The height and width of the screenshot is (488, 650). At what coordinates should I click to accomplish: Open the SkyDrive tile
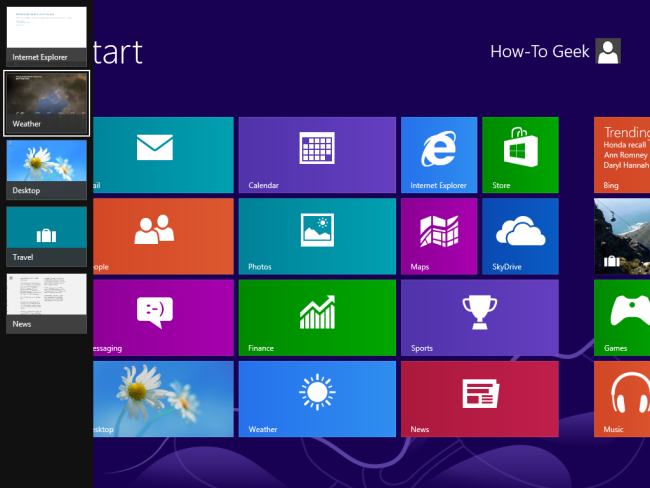pos(520,236)
